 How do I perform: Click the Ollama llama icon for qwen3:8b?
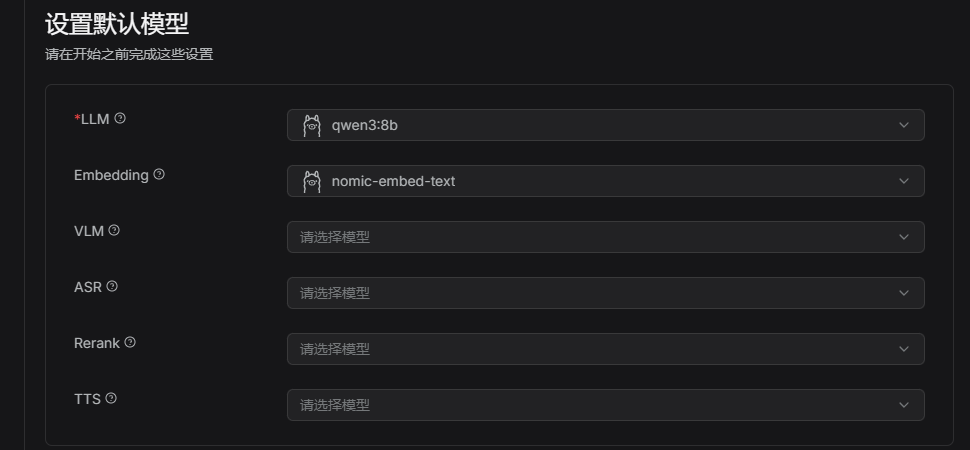click(312, 126)
